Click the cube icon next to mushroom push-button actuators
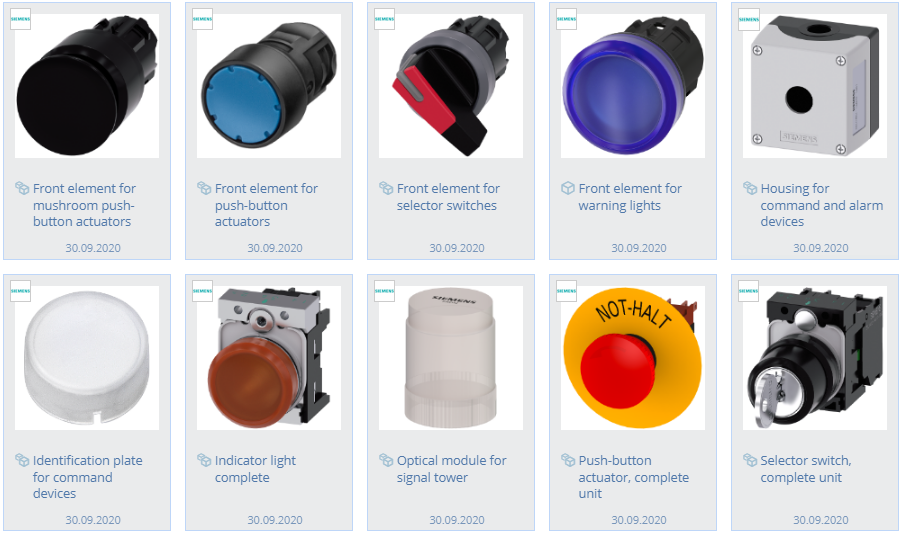The height and width of the screenshot is (535, 900). click(22, 188)
